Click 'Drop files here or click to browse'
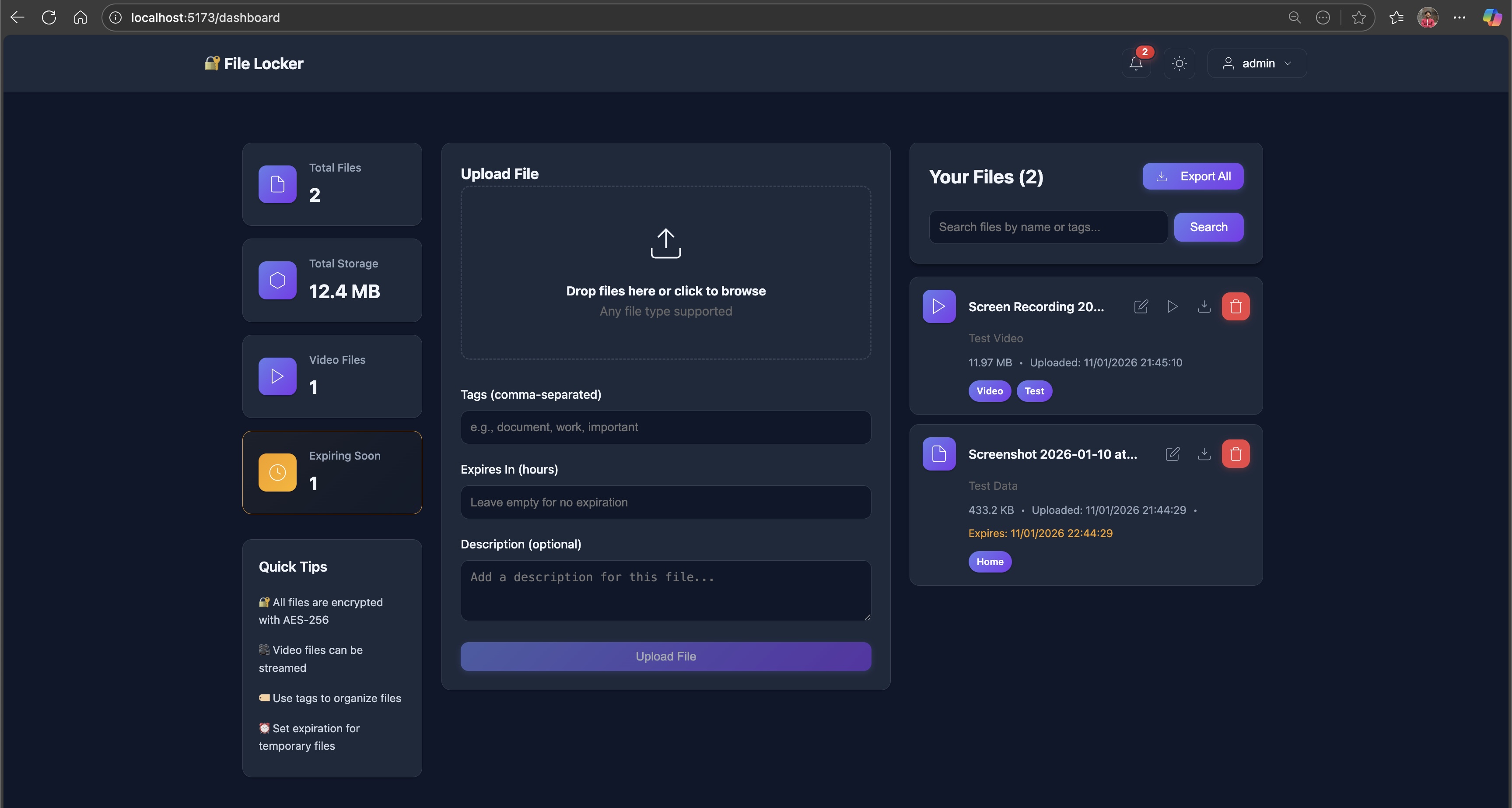Screen dimensions: 1512x808 [x=665, y=291]
